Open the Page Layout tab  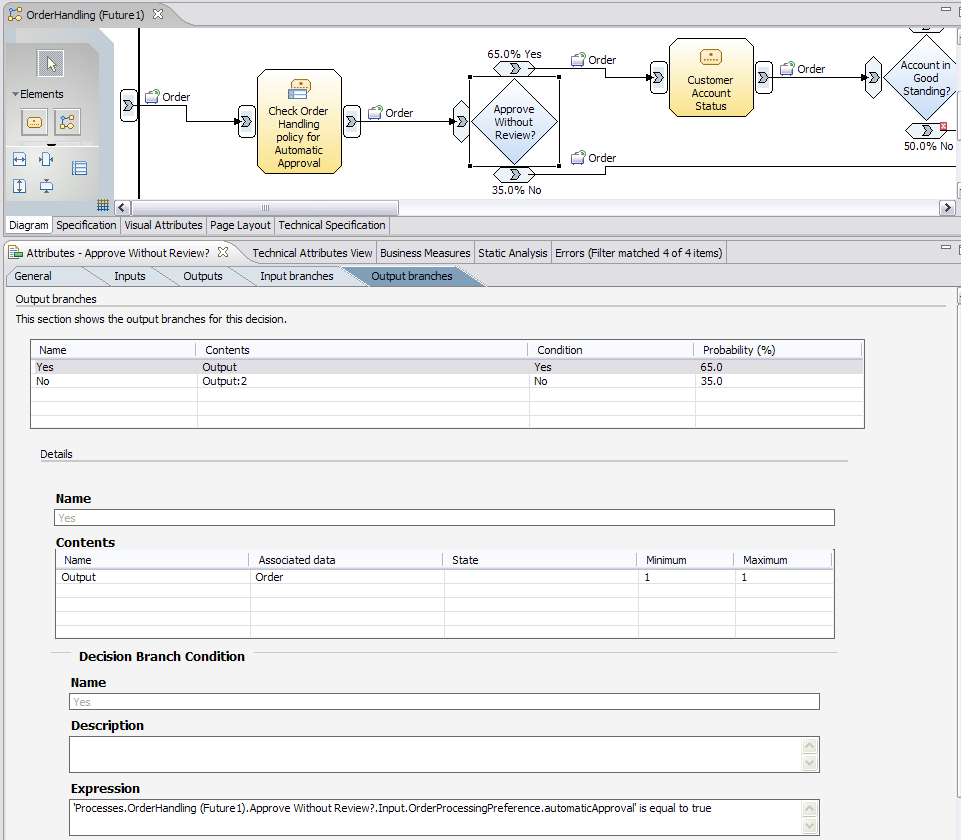point(240,225)
